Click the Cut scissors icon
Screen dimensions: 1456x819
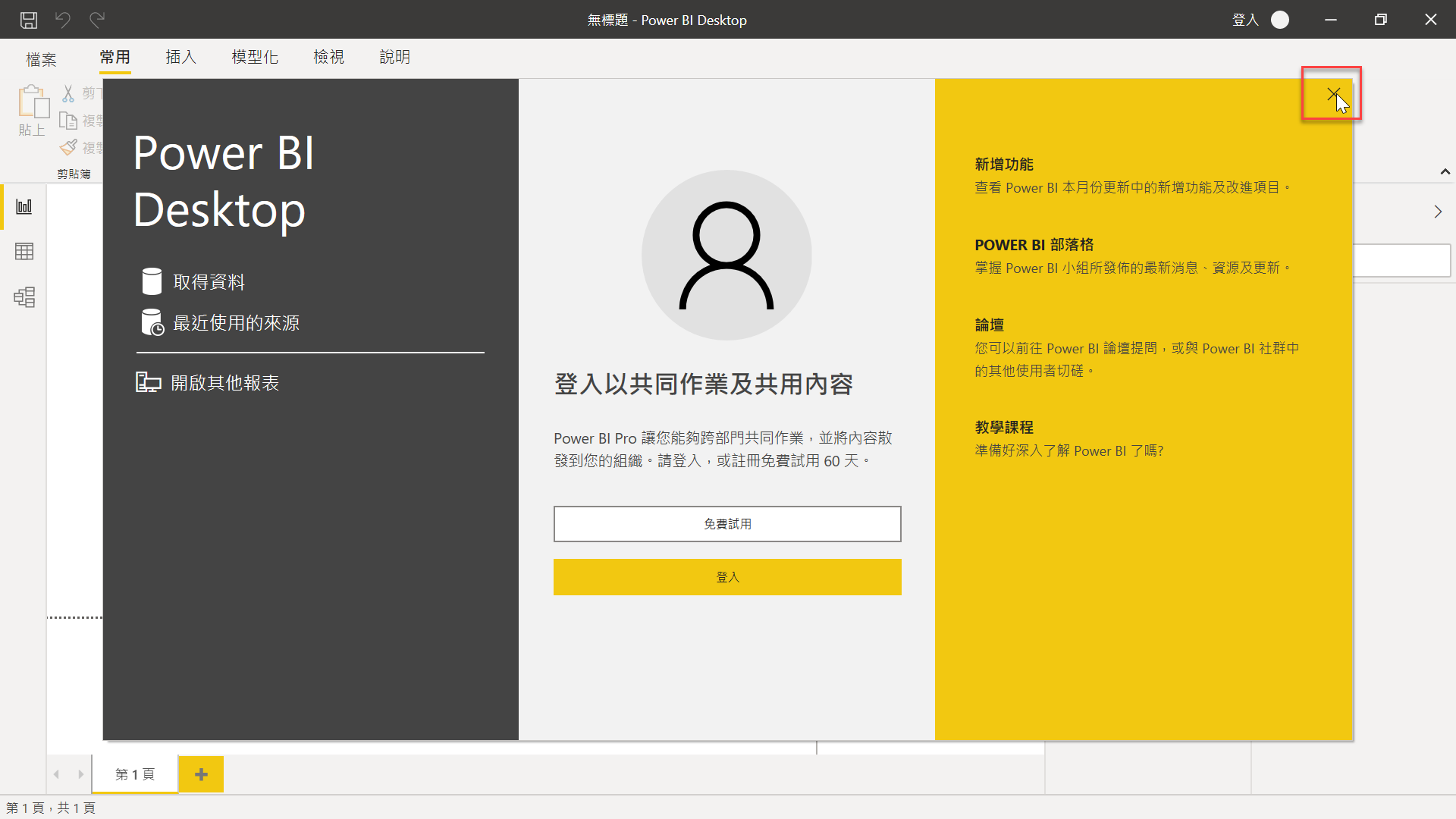[68, 93]
